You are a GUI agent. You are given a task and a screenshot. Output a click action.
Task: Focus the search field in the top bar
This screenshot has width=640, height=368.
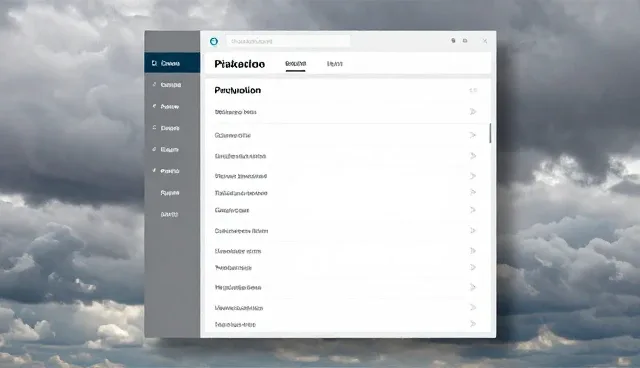tap(288, 41)
